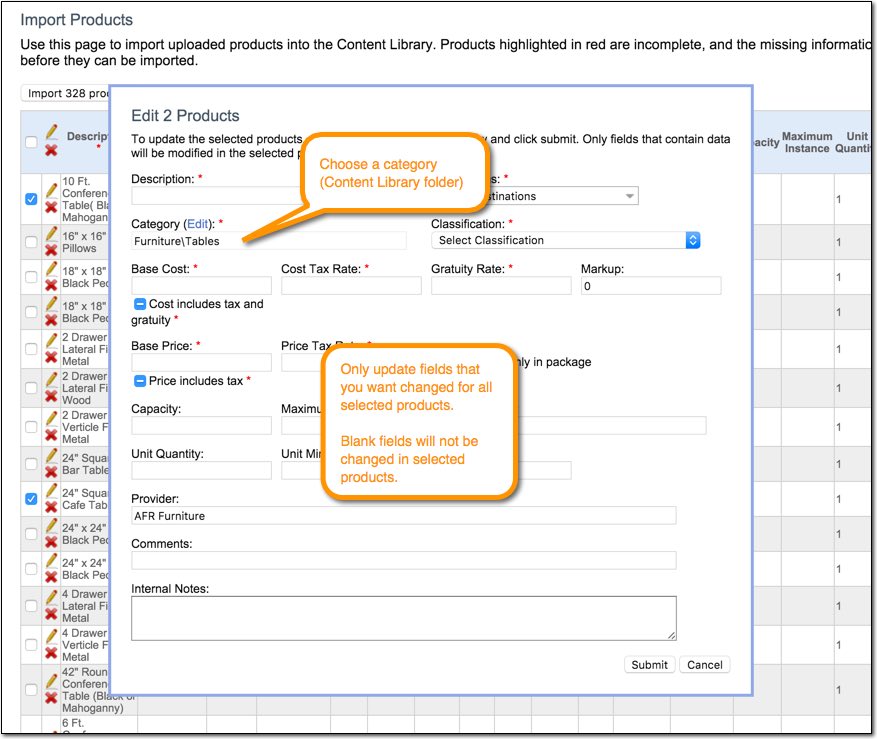Select the Markup field containing 0

pyautogui.click(x=651, y=286)
